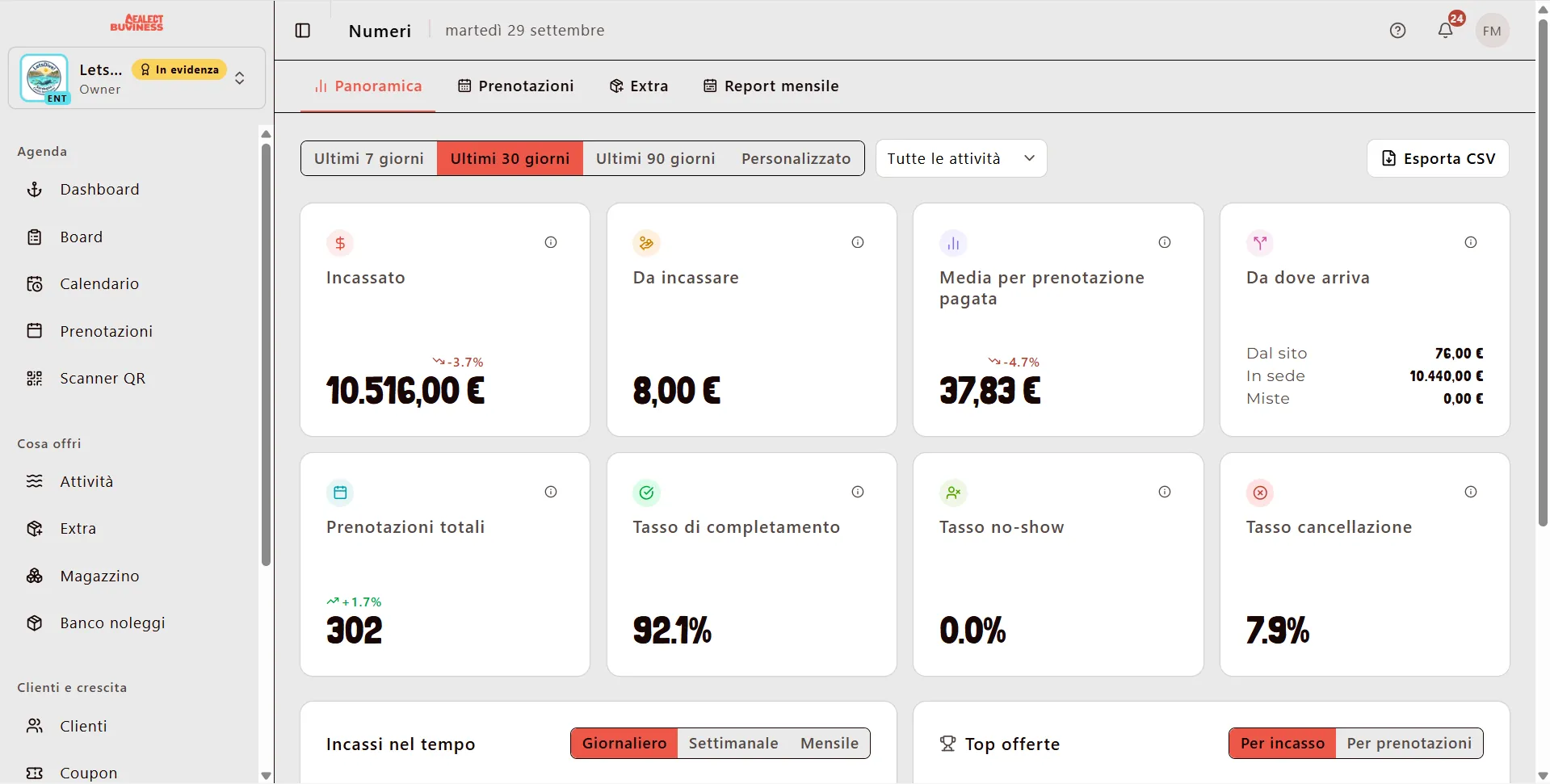Click the main page vertical scrollbar
Image resolution: width=1550 pixels, height=784 pixels.
(1543, 275)
